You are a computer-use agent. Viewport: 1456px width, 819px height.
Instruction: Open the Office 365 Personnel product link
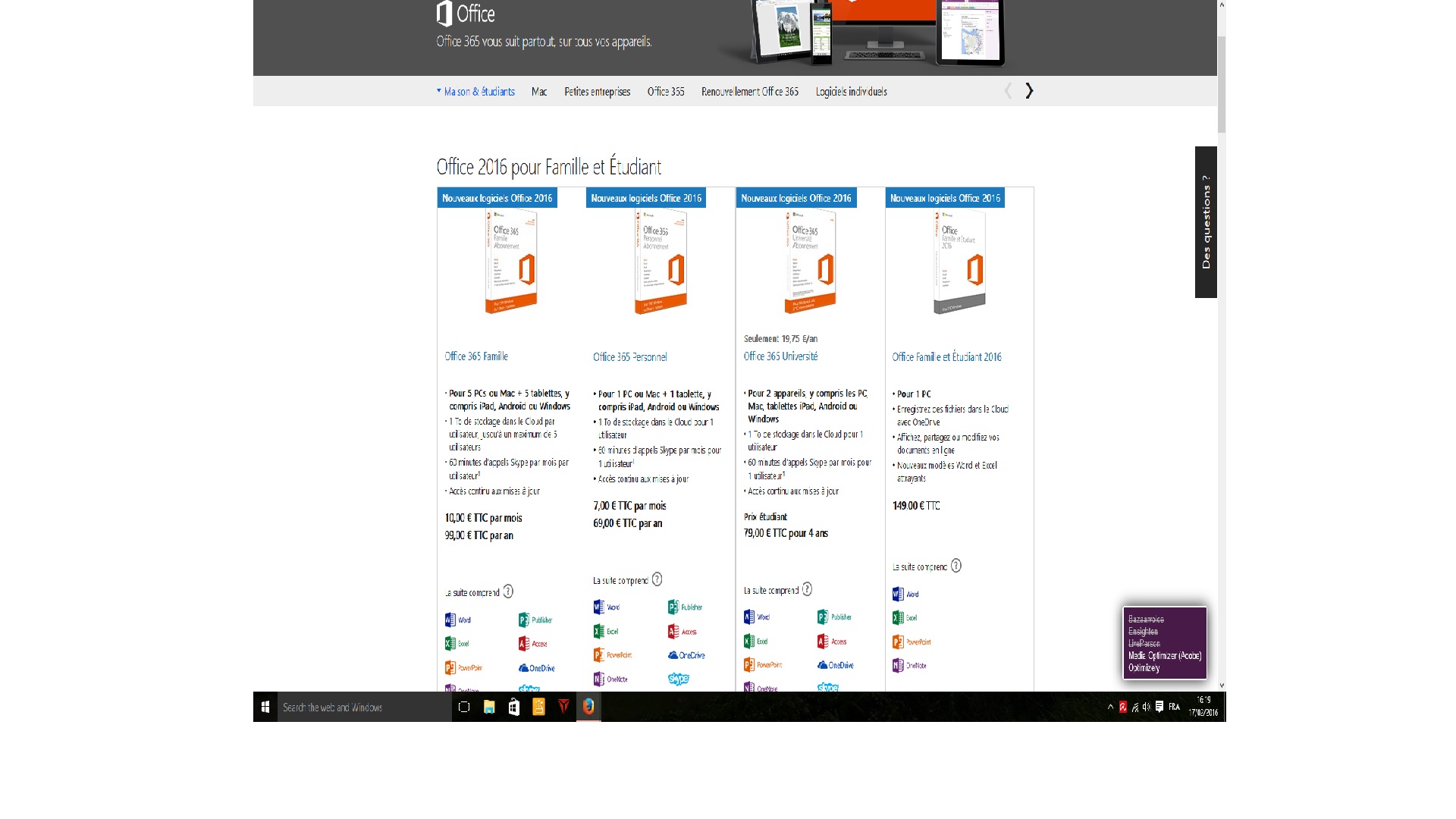(x=630, y=357)
